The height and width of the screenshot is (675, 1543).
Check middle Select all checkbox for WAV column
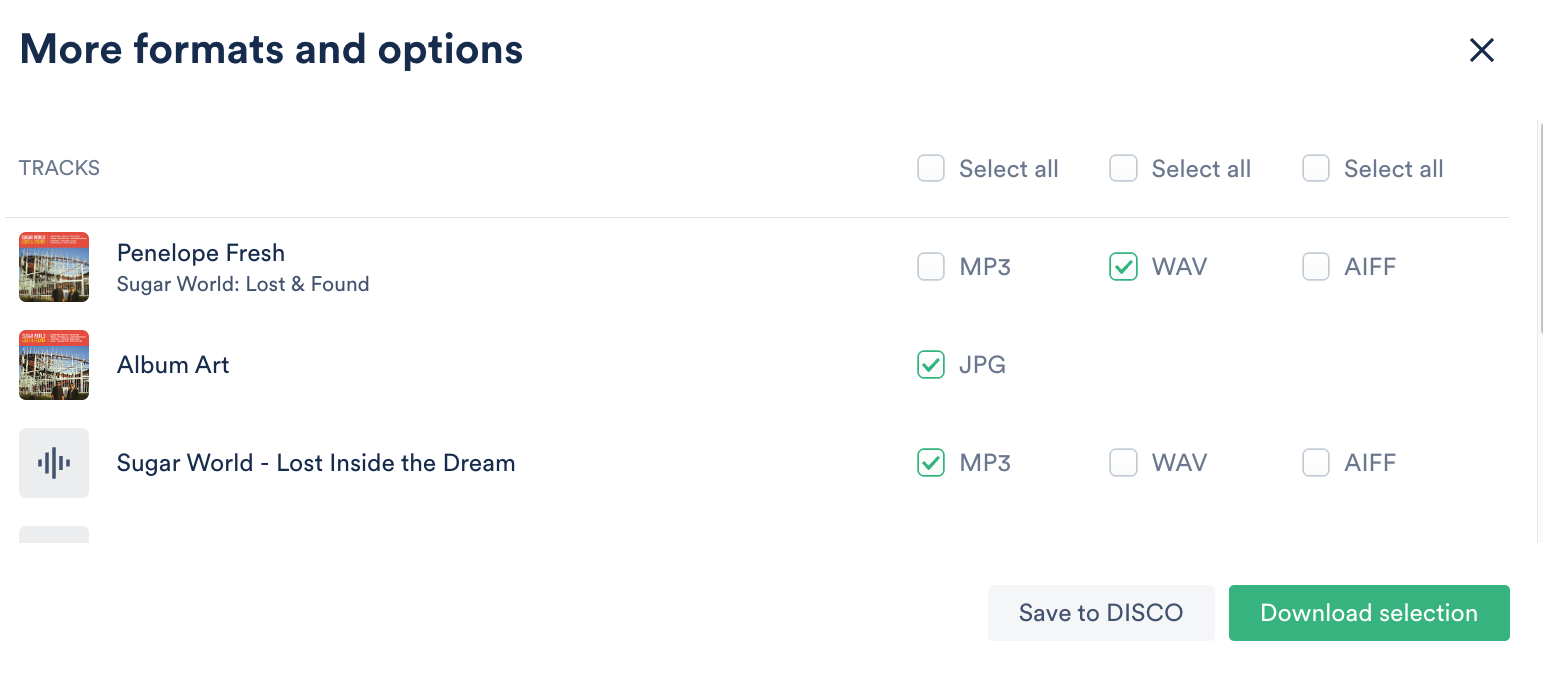[x=1123, y=168]
